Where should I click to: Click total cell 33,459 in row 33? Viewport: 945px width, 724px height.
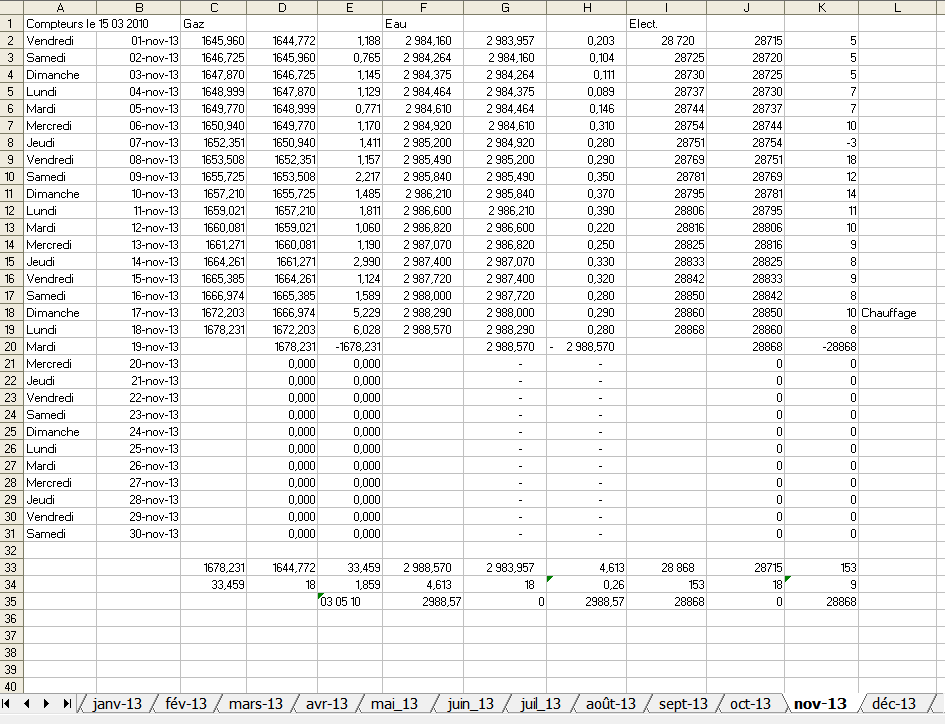(x=350, y=568)
